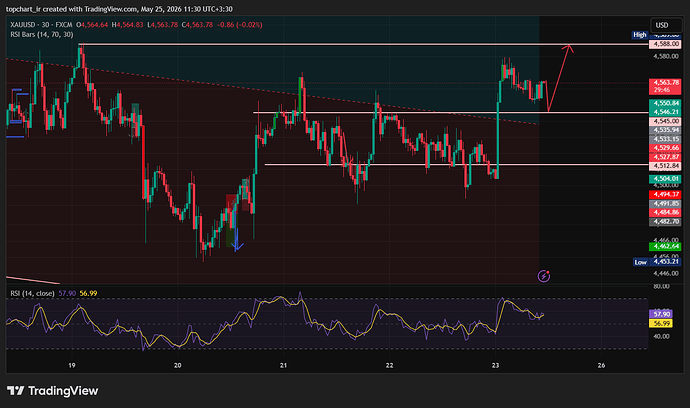Select the 4,484.86 red price label
Screen dimensions: 690x408
click(665, 213)
